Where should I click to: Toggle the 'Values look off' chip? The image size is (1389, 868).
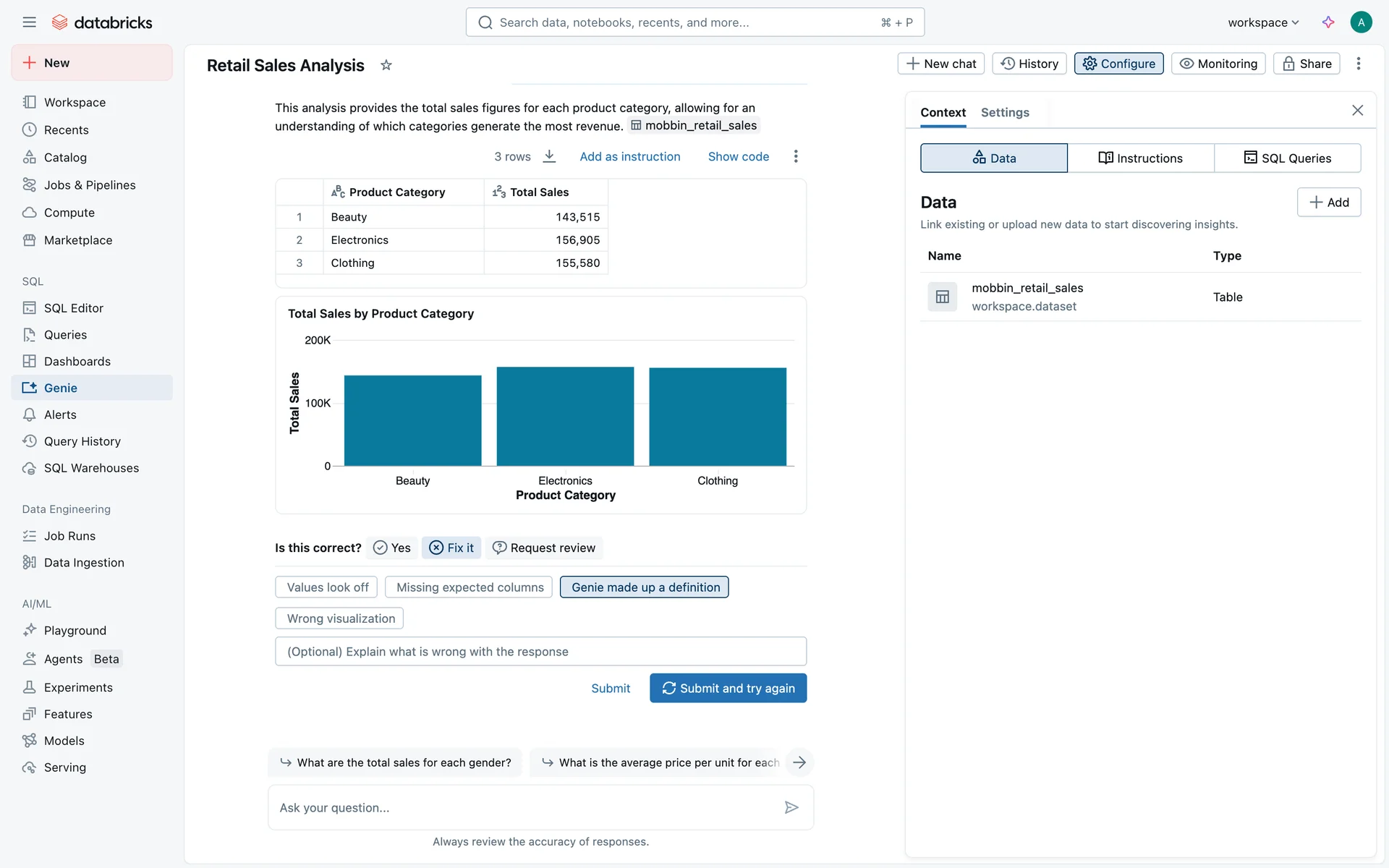click(x=328, y=587)
